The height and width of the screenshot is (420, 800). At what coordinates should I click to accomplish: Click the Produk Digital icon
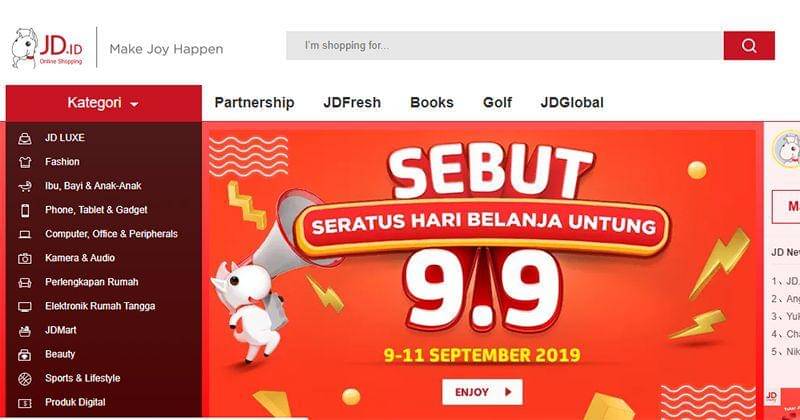pos(25,403)
